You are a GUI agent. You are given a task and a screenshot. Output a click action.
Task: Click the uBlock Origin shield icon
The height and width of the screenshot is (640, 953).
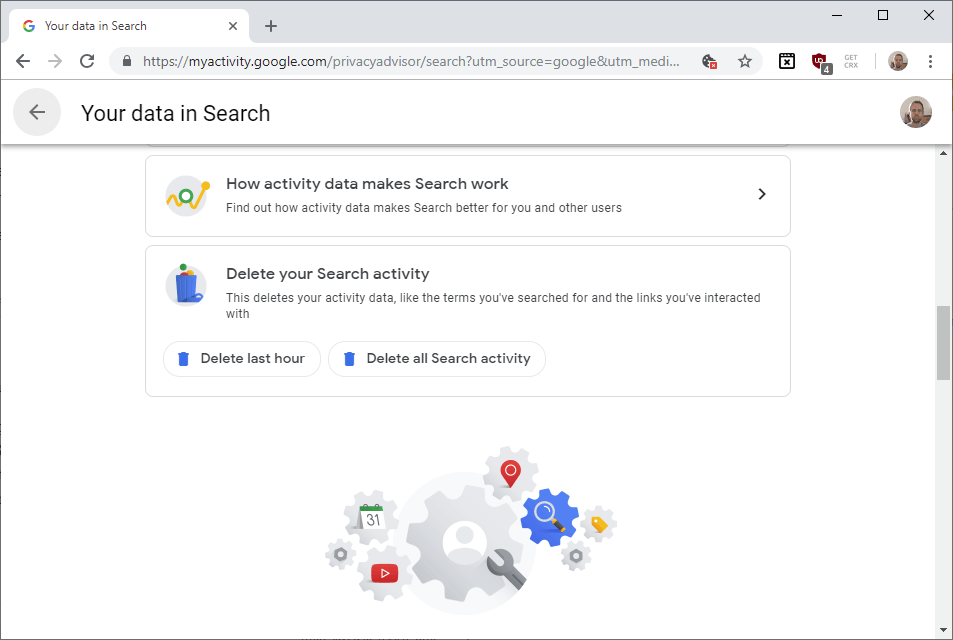819,59
